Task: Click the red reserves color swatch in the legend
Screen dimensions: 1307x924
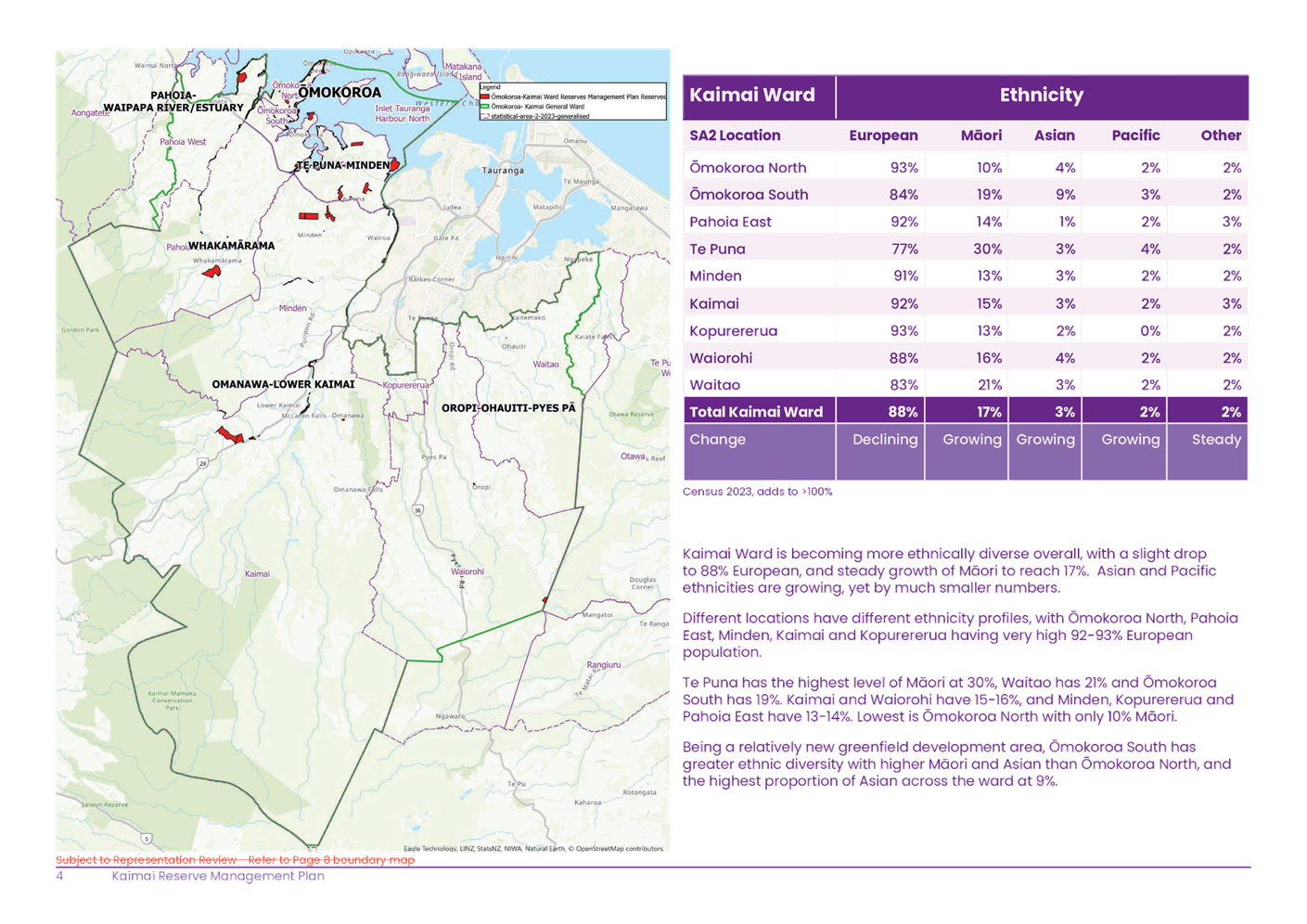Action: pyautogui.click(x=485, y=96)
